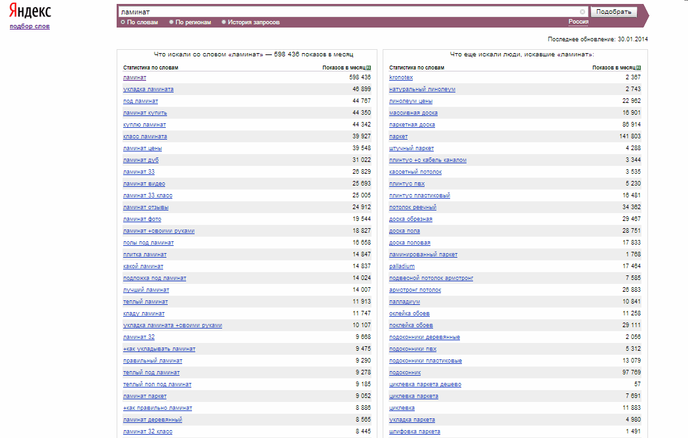688x438 pixels.
Task: Open the 'под ламинат' query link
Action: click(140, 101)
